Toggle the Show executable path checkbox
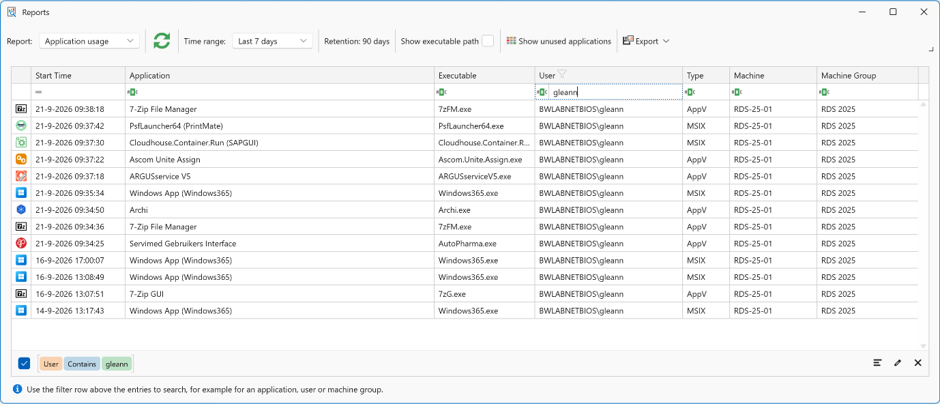Screen dimensions: 940x404 pos(488,41)
